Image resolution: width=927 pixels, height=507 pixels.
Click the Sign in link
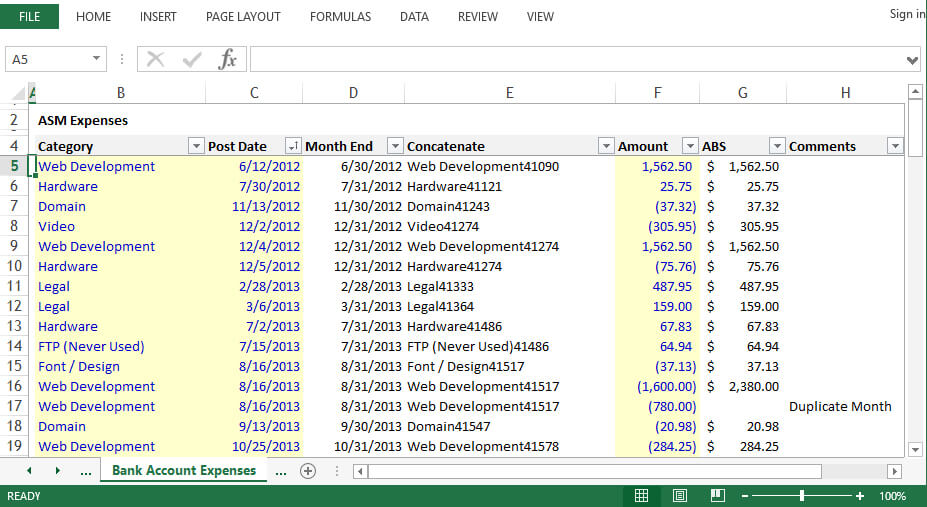907,14
